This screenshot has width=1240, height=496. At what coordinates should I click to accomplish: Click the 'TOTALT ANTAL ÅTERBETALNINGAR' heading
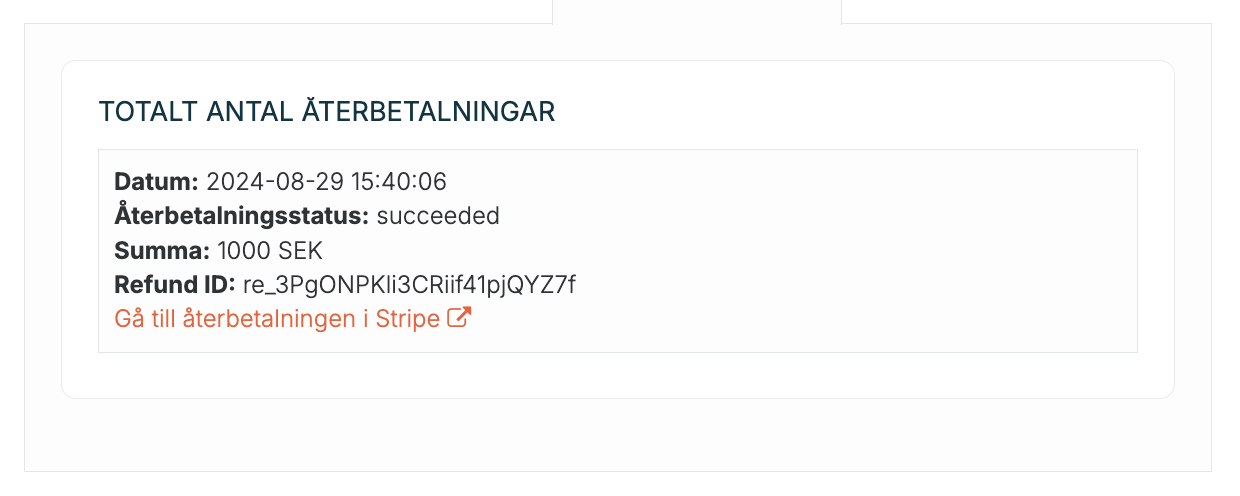point(327,111)
